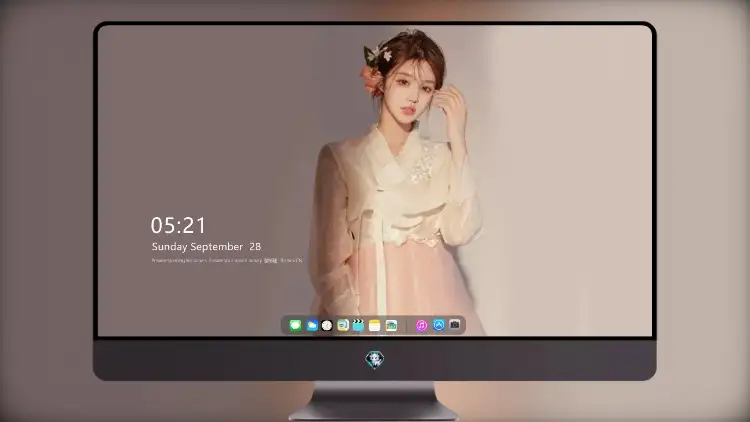Launch the yellow speech-bubble app icon in dock
750x422 pixels.
point(343,325)
